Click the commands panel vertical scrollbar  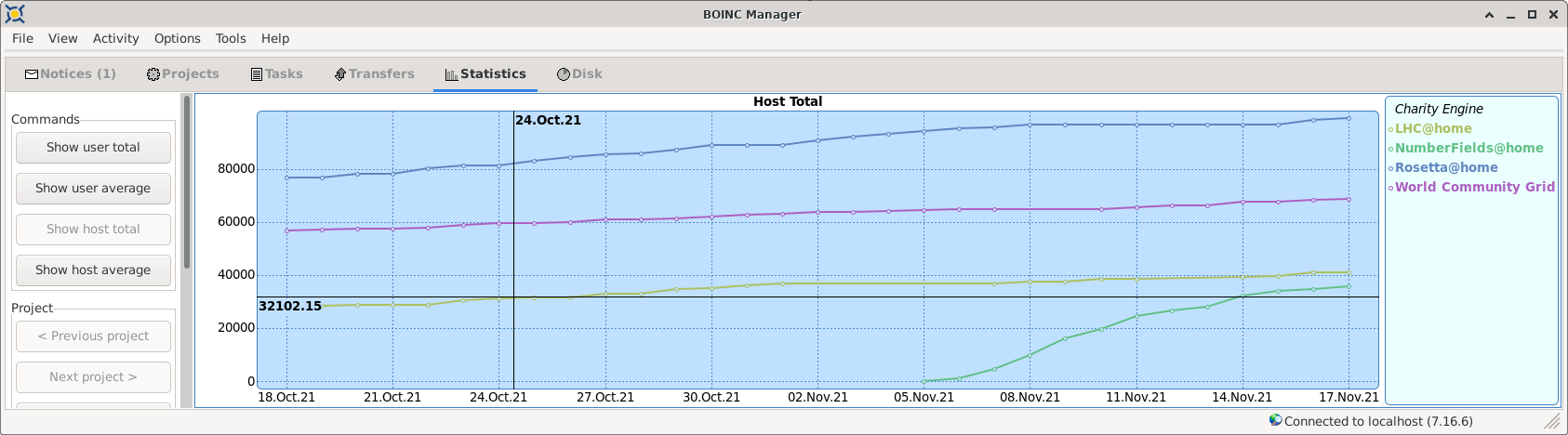coord(186,182)
